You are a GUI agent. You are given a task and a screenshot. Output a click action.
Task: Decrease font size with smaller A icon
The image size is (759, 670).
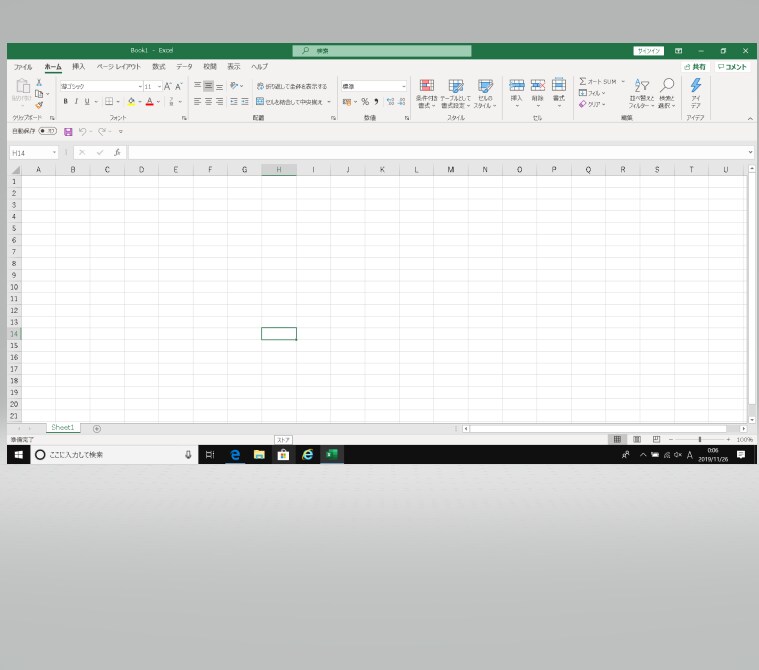(x=179, y=86)
